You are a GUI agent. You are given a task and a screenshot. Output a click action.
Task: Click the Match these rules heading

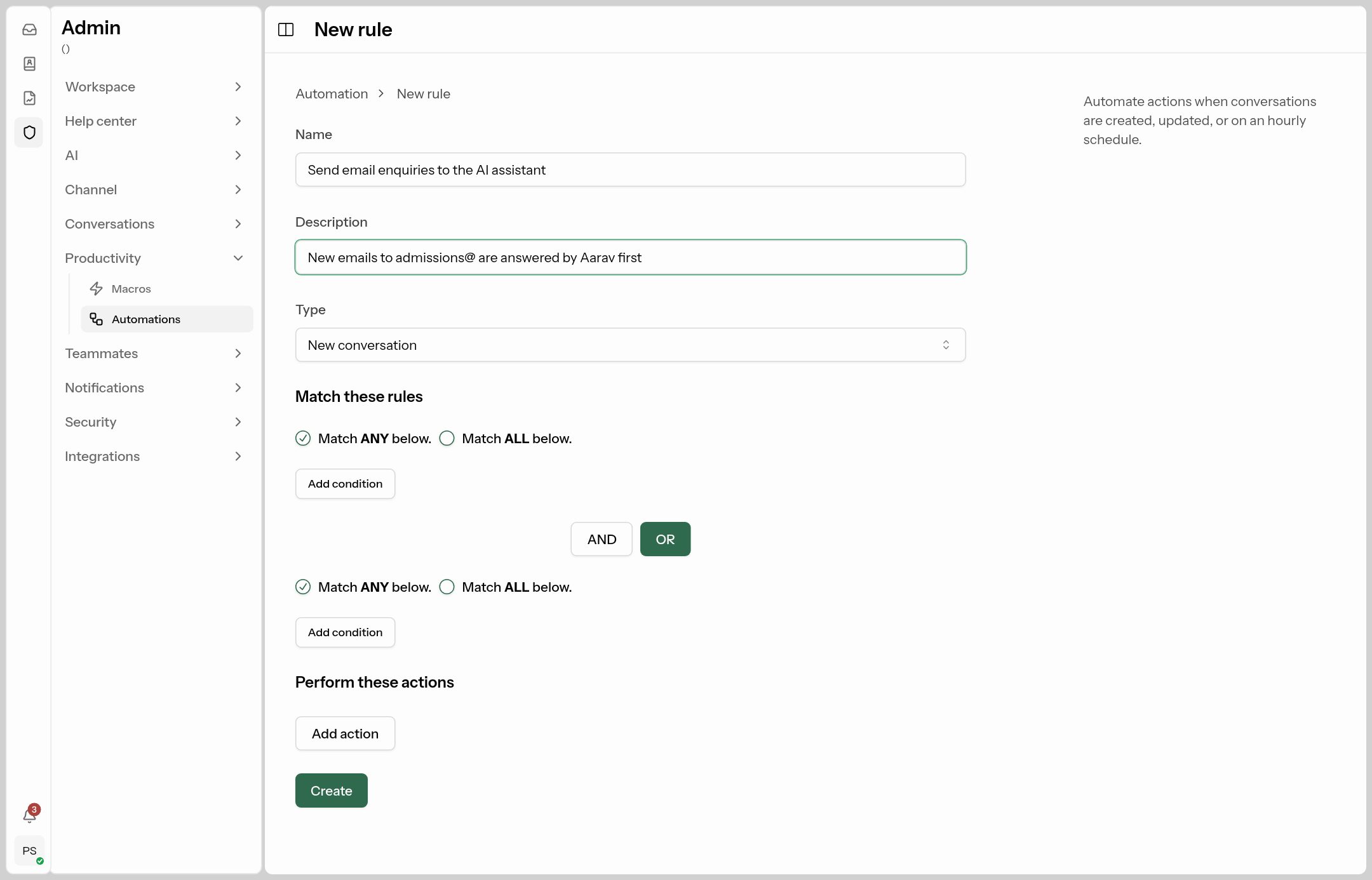359,396
